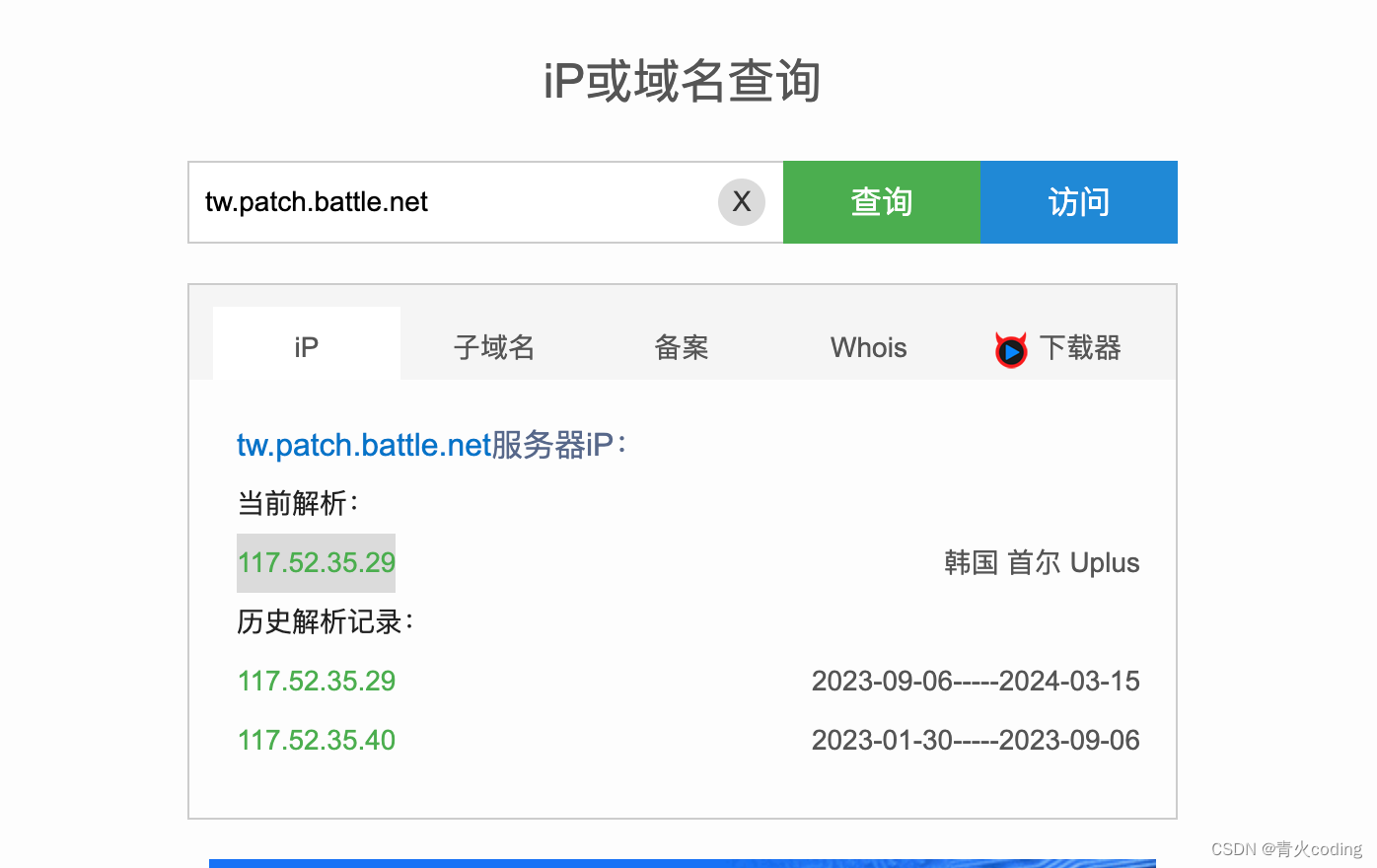This screenshot has height=868, width=1377.
Task: Click the blue 访问 visit button
Action: (x=1079, y=202)
